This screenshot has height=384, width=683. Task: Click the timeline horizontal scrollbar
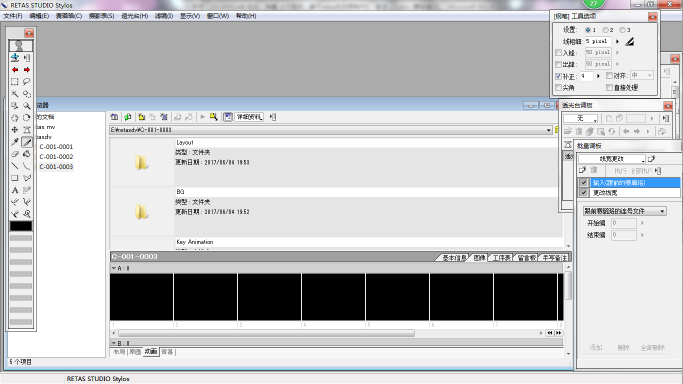coord(266,333)
